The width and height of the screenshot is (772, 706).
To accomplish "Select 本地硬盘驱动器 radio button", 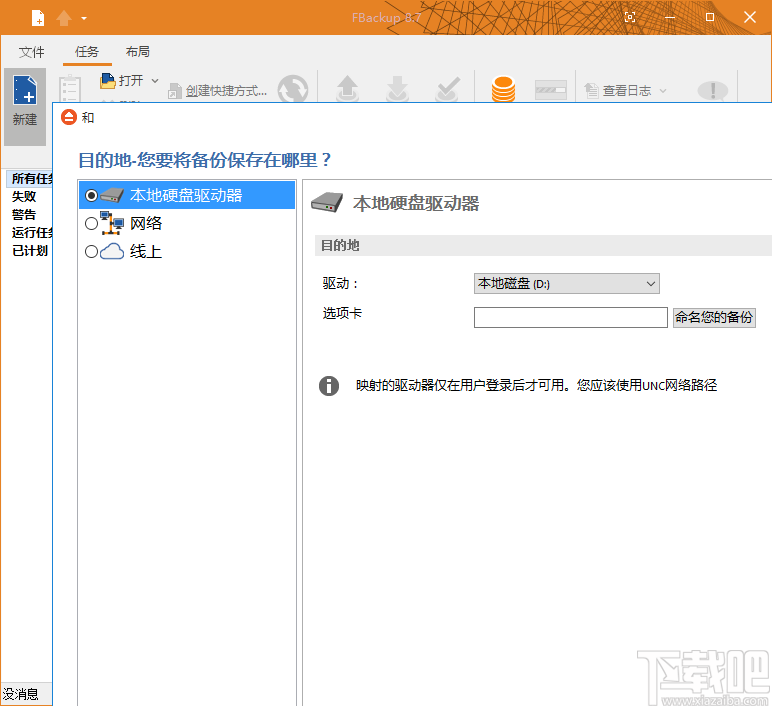I will click(x=91, y=196).
